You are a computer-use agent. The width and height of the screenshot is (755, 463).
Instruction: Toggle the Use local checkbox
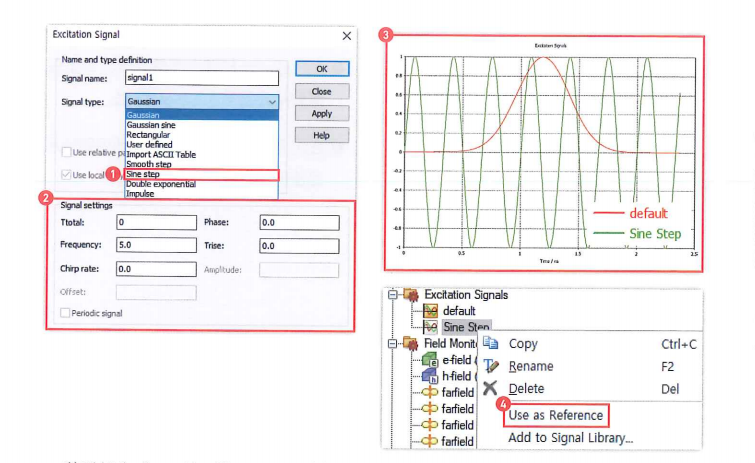click(x=66, y=175)
